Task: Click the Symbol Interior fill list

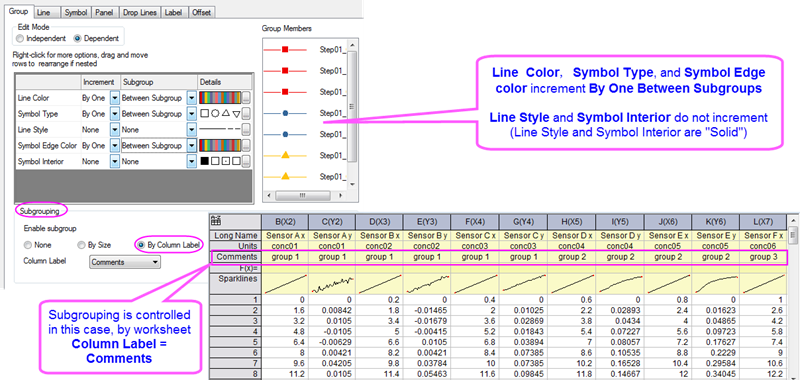Action: coord(219,161)
